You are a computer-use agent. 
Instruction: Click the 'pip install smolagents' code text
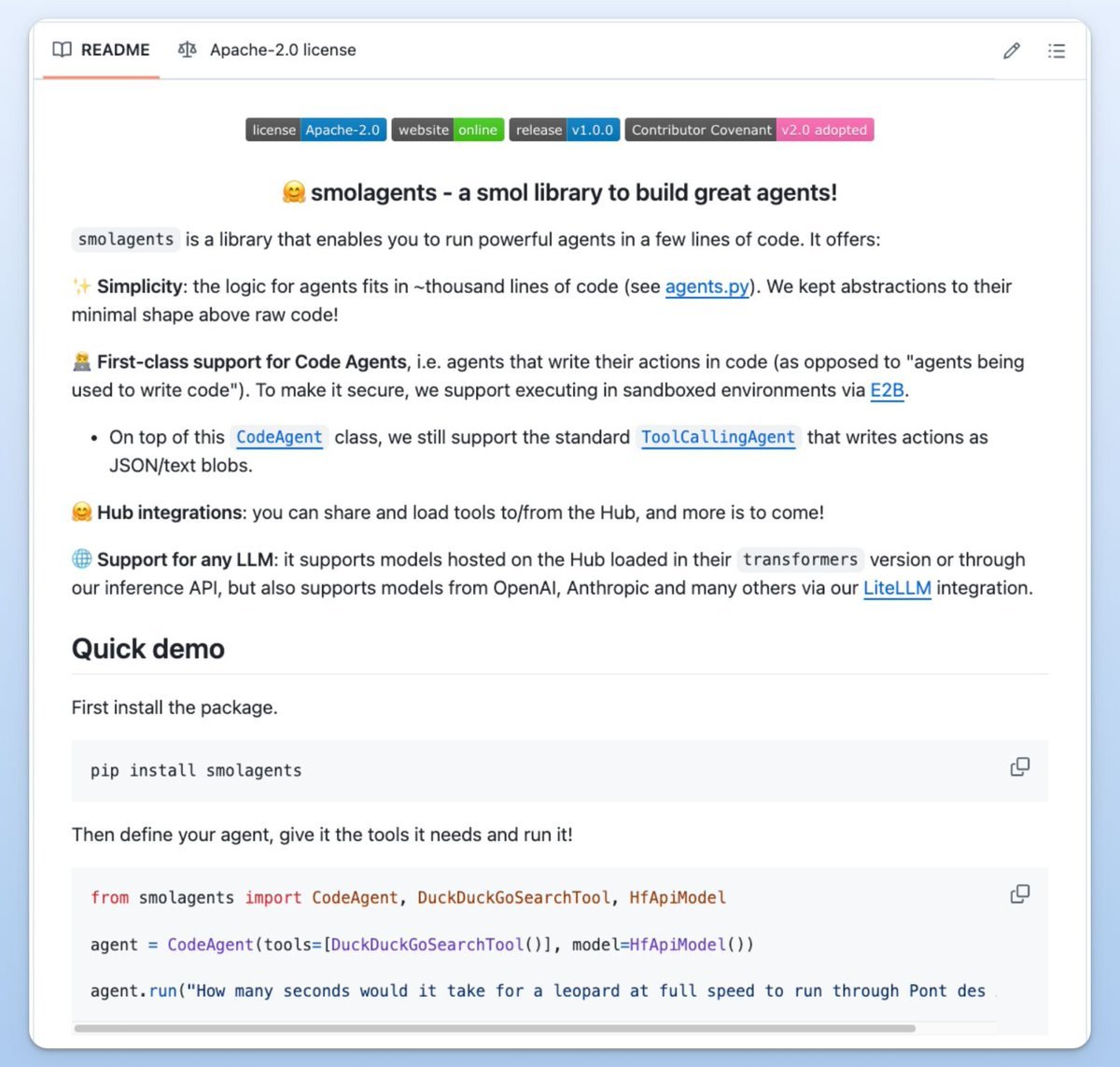tap(196, 770)
